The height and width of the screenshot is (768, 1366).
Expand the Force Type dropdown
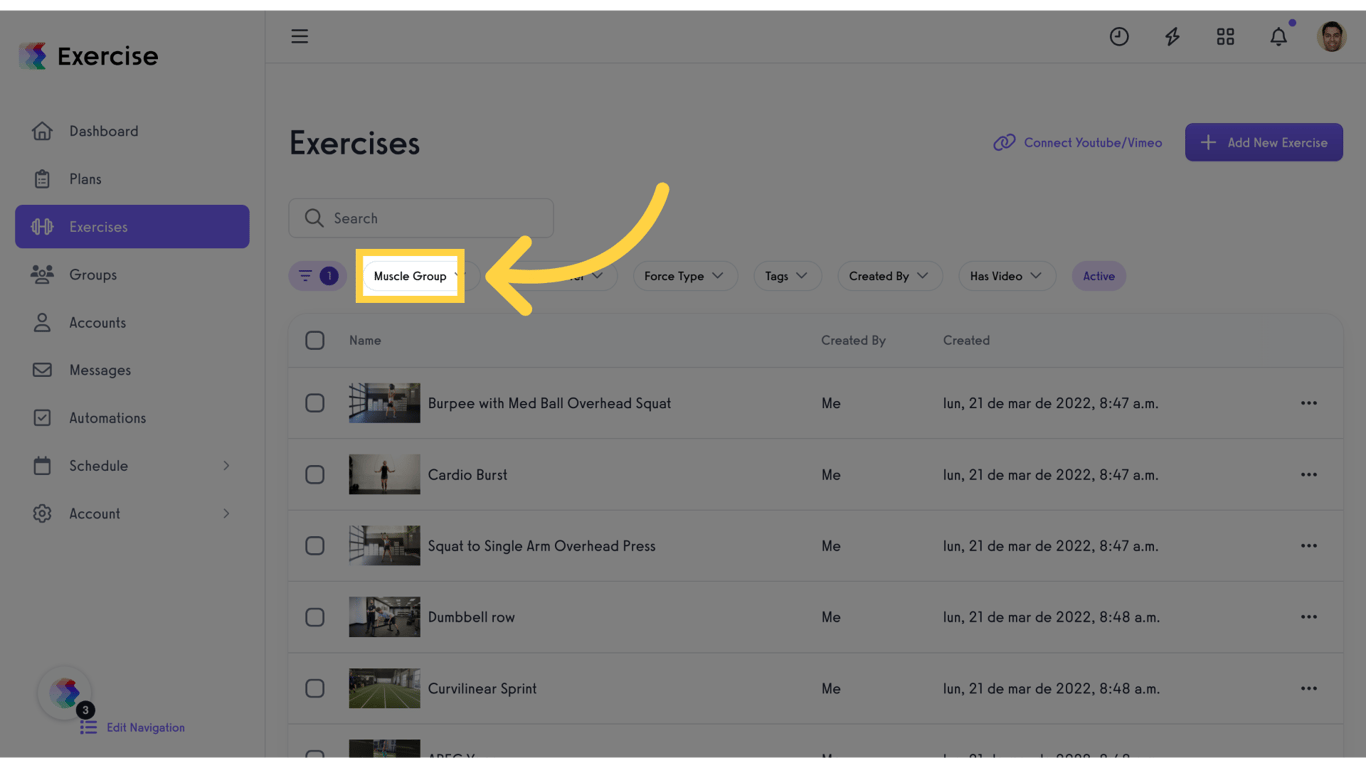tap(684, 276)
